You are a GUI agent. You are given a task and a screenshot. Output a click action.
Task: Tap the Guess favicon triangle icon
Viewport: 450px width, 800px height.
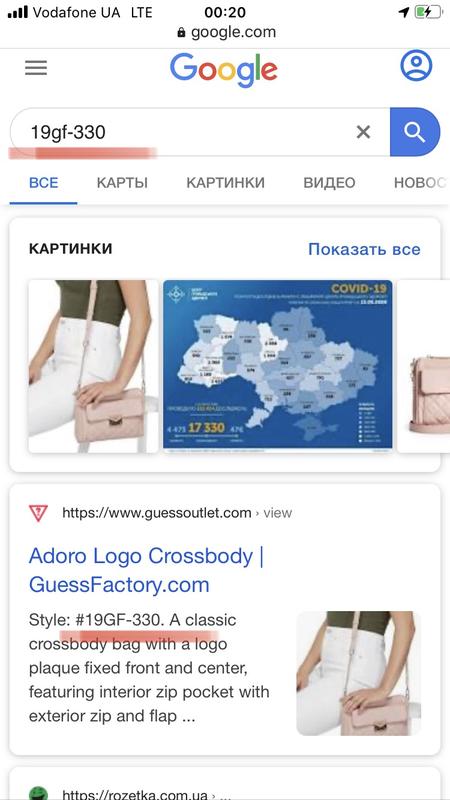(38, 512)
